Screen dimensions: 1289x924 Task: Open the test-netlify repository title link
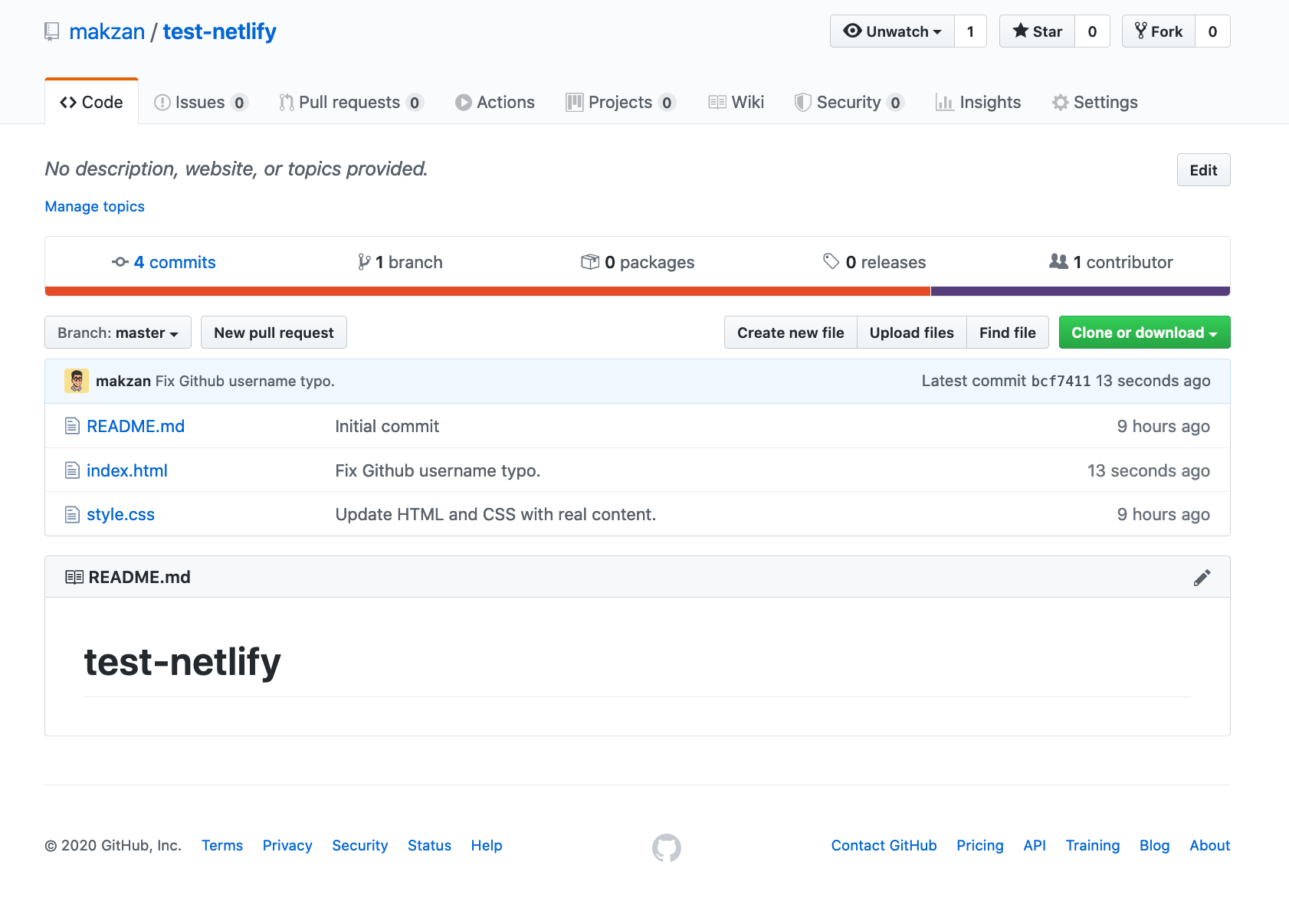[220, 31]
